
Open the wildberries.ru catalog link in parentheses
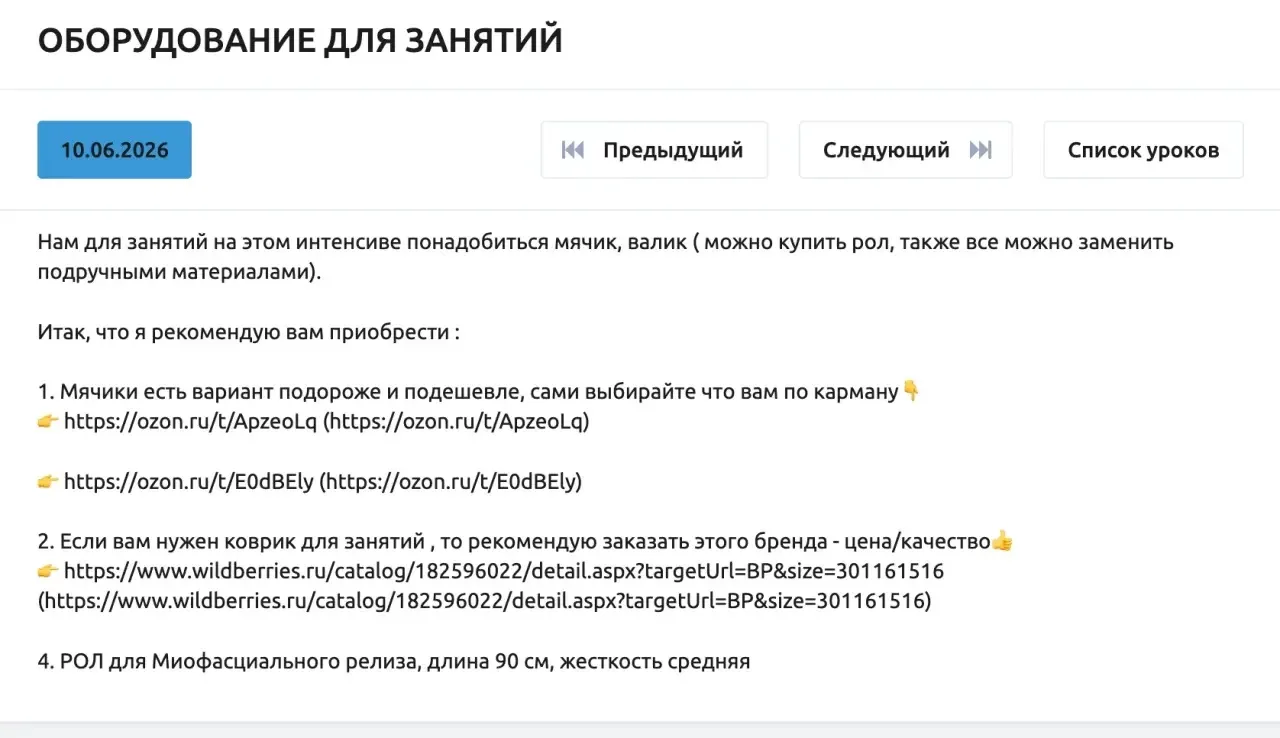[x=484, y=601]
